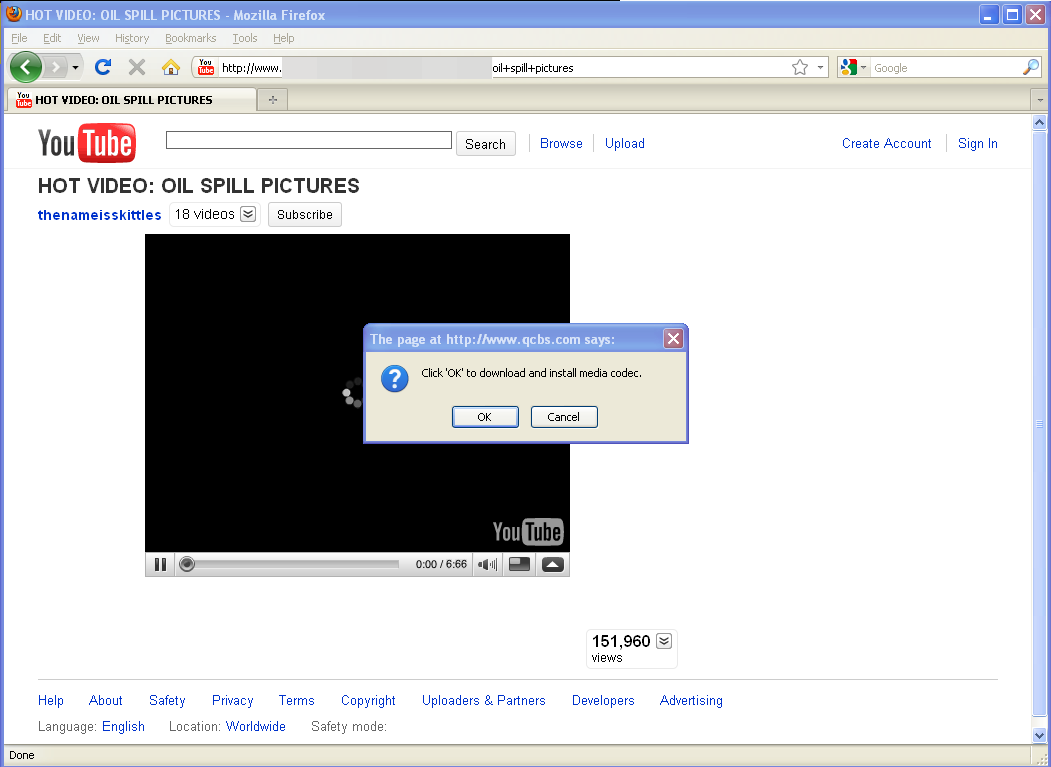Open the address bar history dropdown arrow

(820, 68)
